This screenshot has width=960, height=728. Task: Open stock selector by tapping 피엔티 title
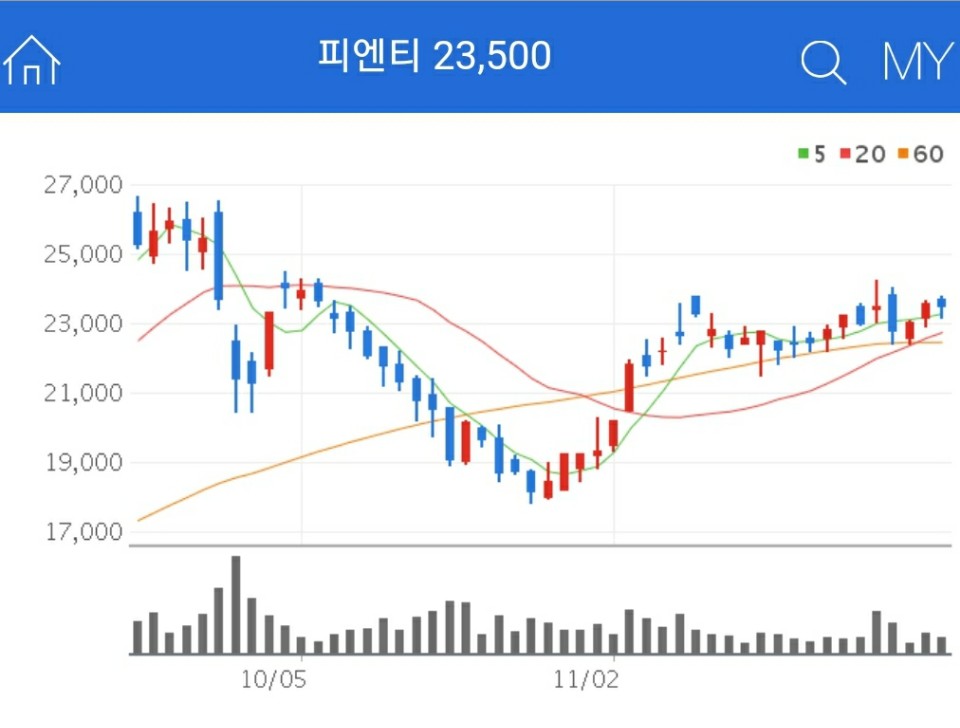434,57
